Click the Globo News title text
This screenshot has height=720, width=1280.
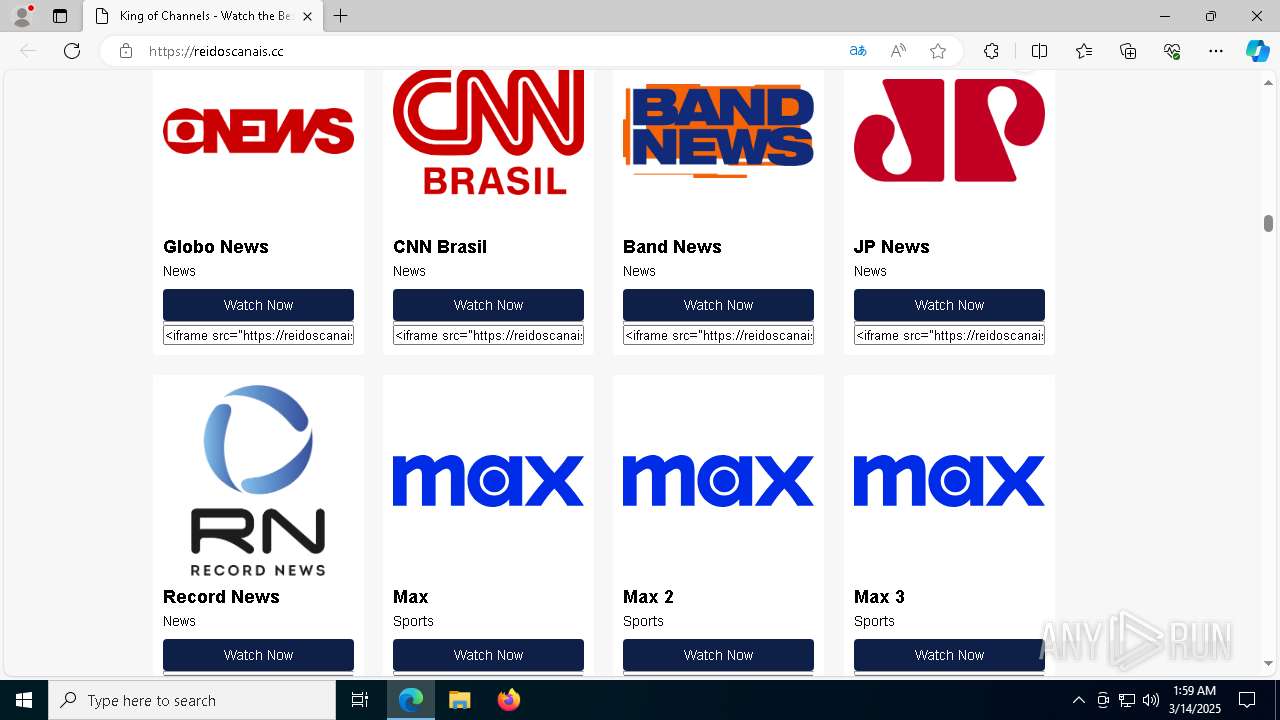point(216,247)
